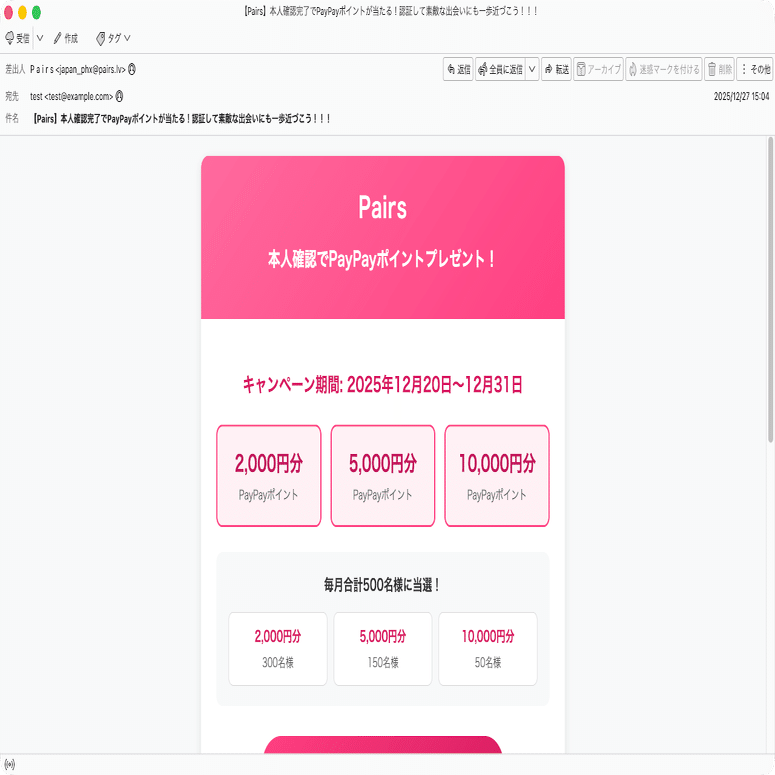Click the subject line in the 件名 row
Screen dimensions: 775x775
tap(181, 119)
